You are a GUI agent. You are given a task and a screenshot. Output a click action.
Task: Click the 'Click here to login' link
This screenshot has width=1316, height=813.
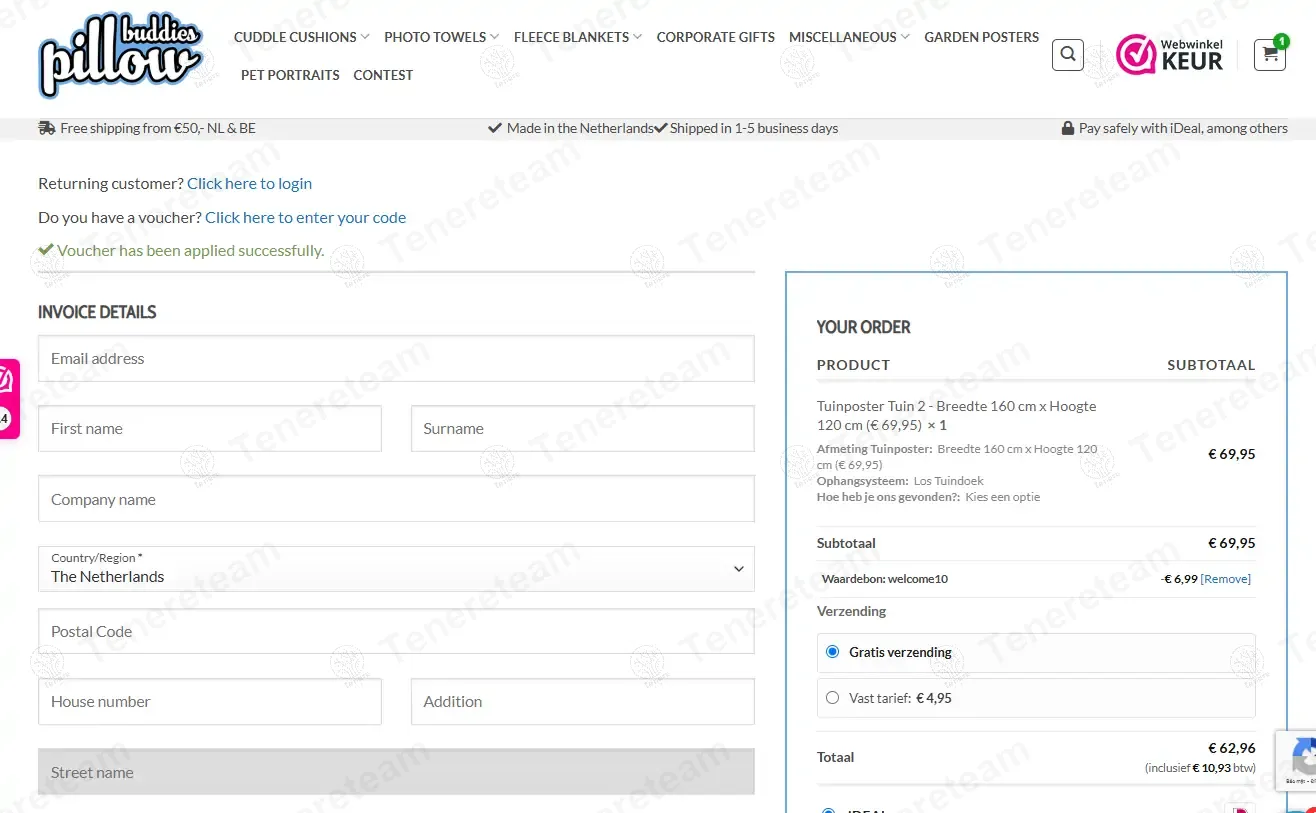[x=249, y=184]
